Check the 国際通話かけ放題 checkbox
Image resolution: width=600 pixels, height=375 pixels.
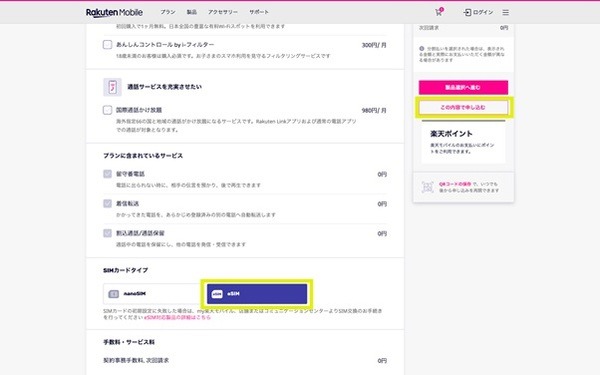coord(107,110)
